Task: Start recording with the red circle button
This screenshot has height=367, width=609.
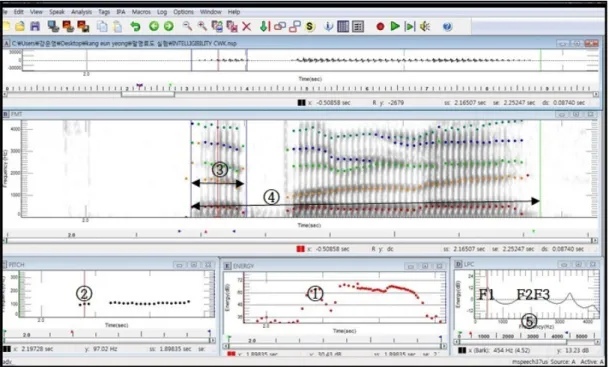Action: click(x=380, y=26)
